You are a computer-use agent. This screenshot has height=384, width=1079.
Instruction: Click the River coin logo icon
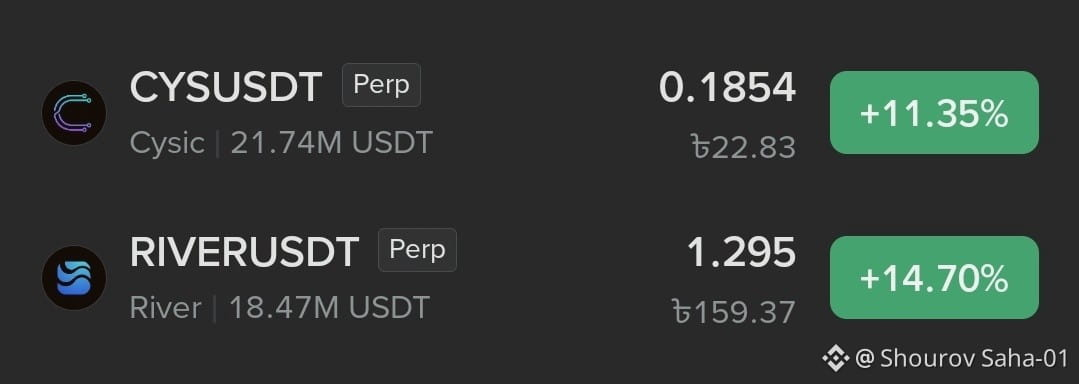tap(74, 278)
